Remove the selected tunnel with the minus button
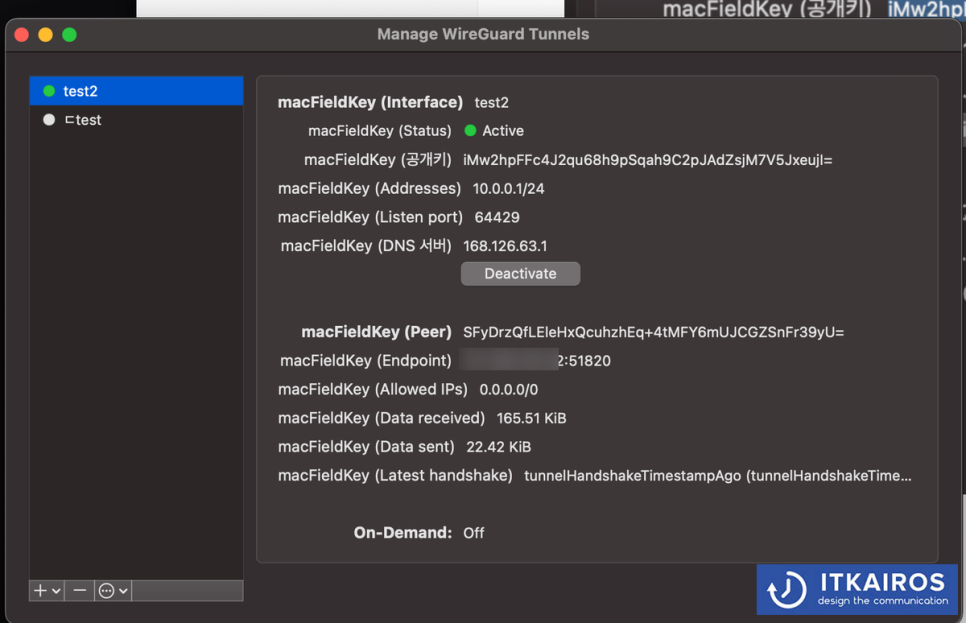Screen dimensions: 966x623 click(79, 590)
